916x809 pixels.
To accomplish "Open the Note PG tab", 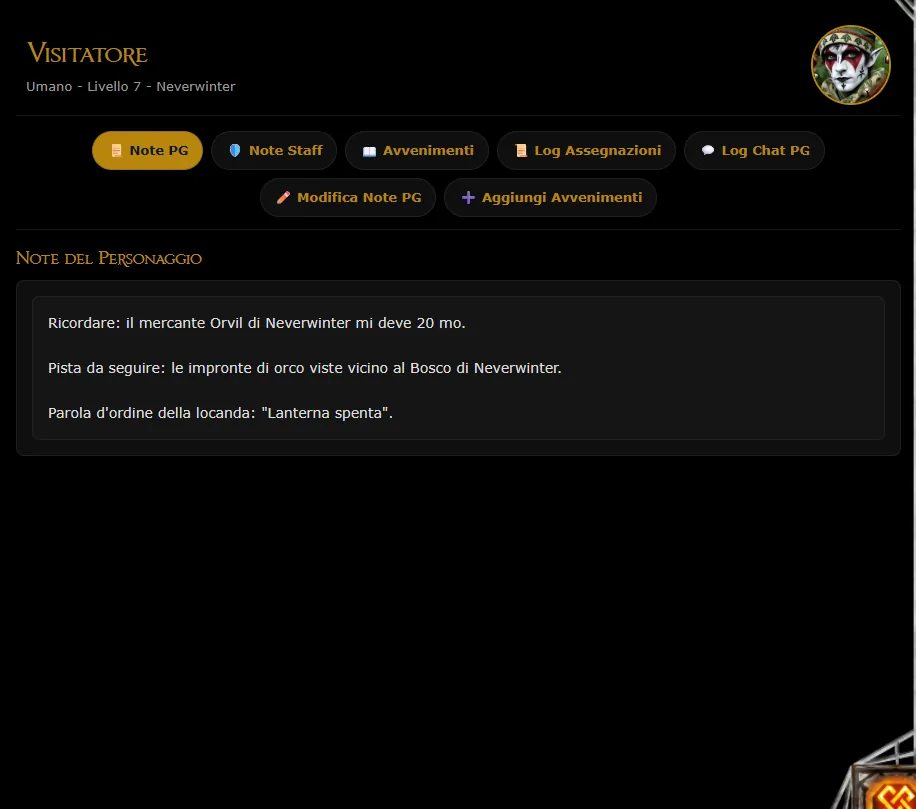I will [147, 151].
